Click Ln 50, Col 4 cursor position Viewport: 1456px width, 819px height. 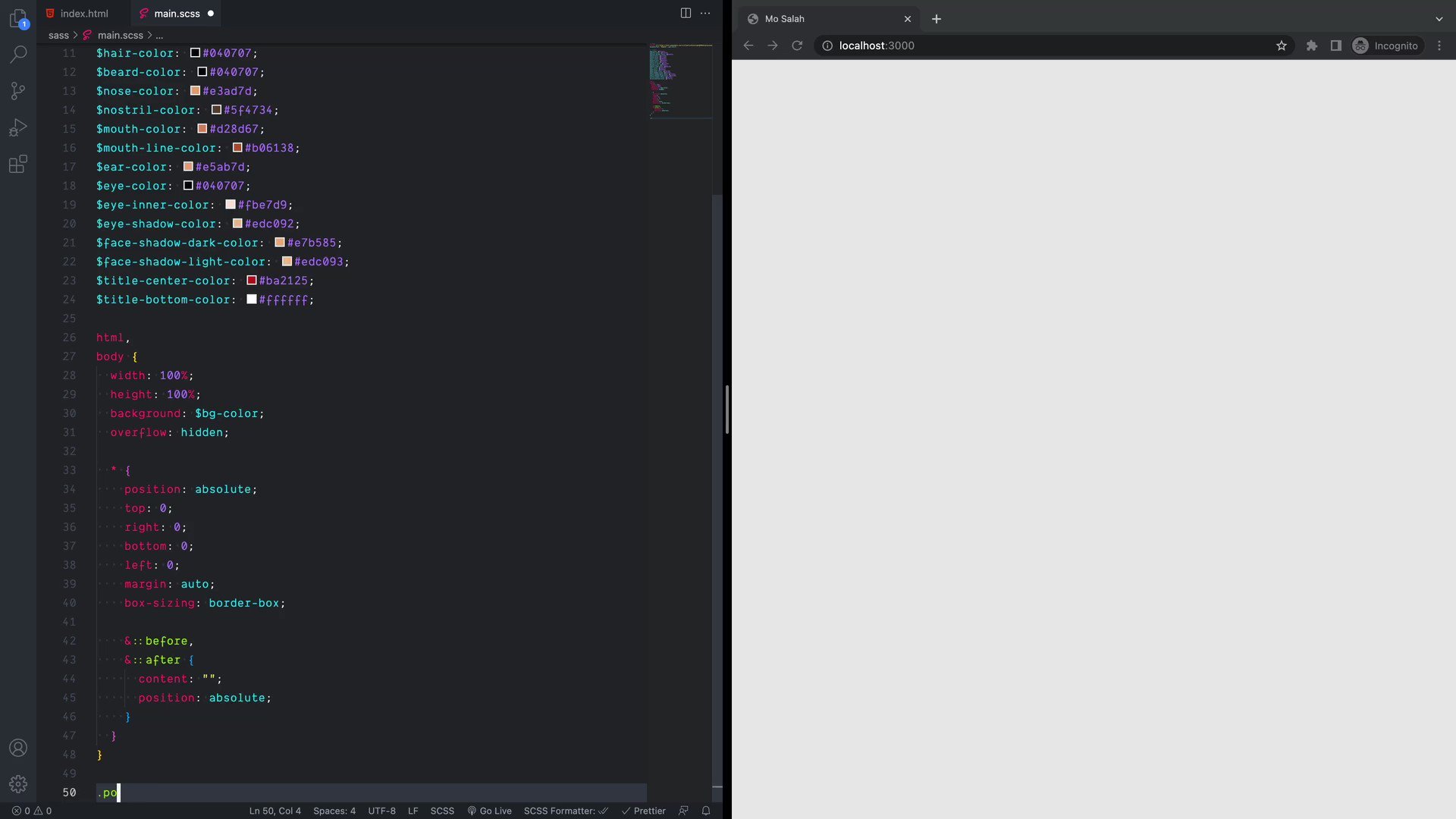coord(275,811)
